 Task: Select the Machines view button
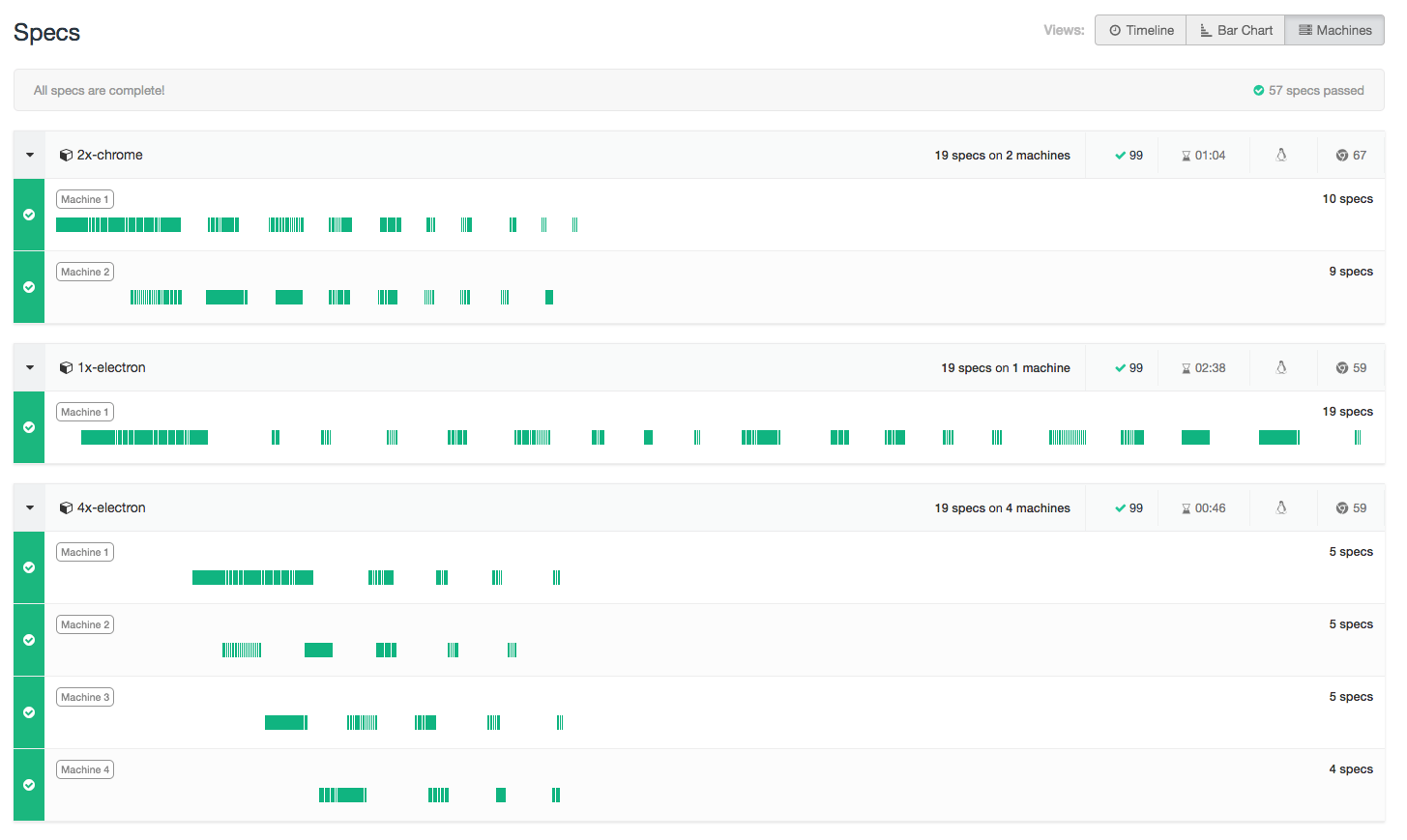click(1334, 30)
